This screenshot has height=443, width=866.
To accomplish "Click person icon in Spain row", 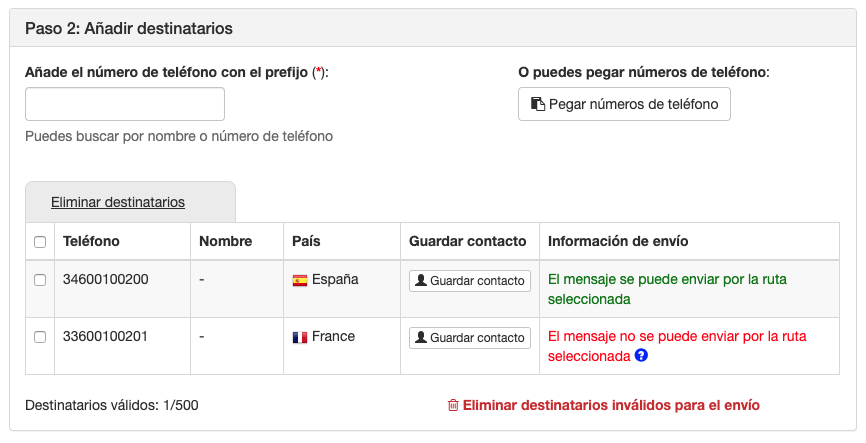I will tap(421, 281).
